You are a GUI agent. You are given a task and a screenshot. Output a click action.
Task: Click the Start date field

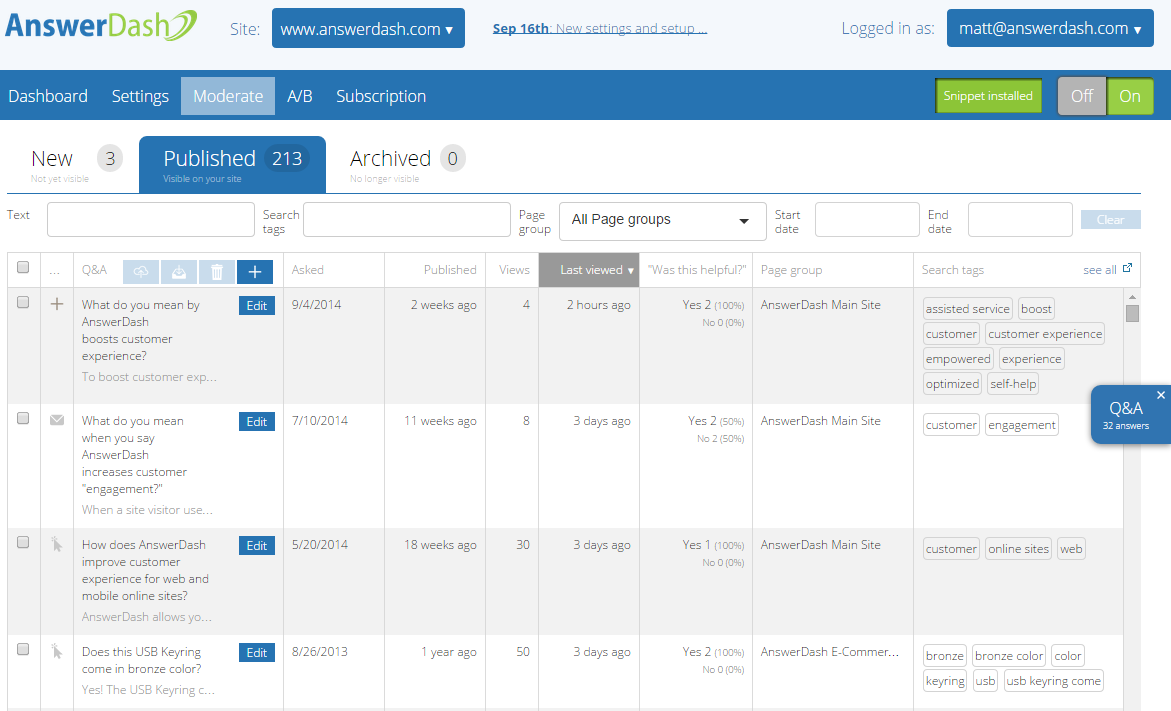tap(867, 220)
